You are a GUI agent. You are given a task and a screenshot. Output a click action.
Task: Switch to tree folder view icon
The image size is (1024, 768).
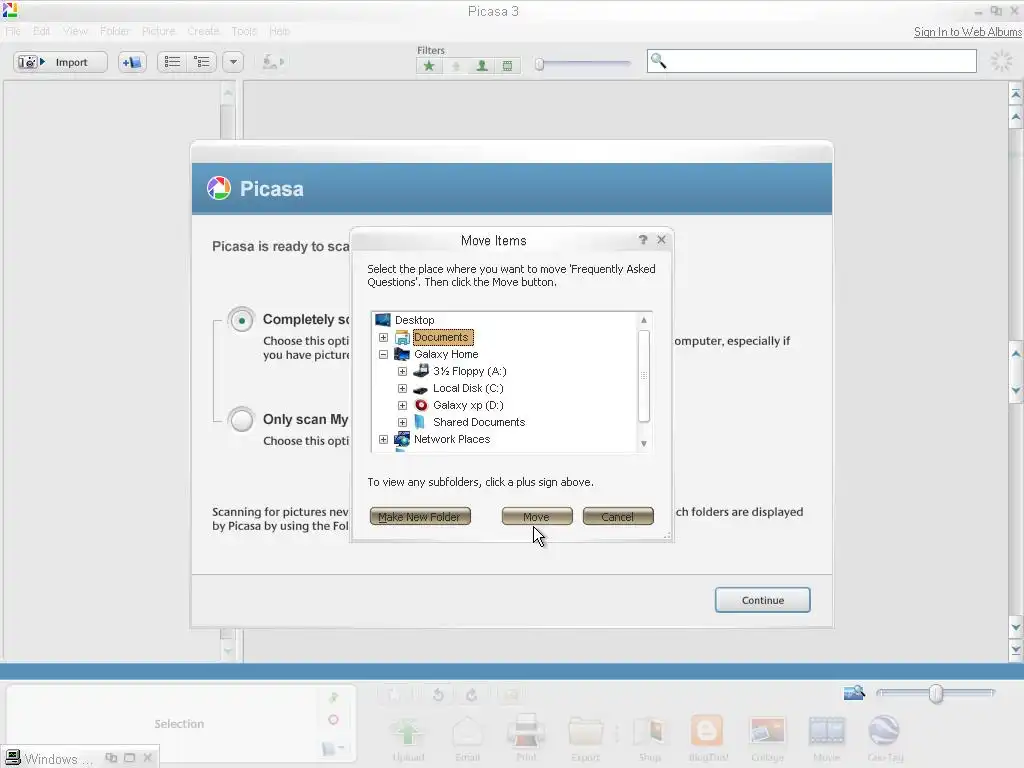[x=202, y=62]
